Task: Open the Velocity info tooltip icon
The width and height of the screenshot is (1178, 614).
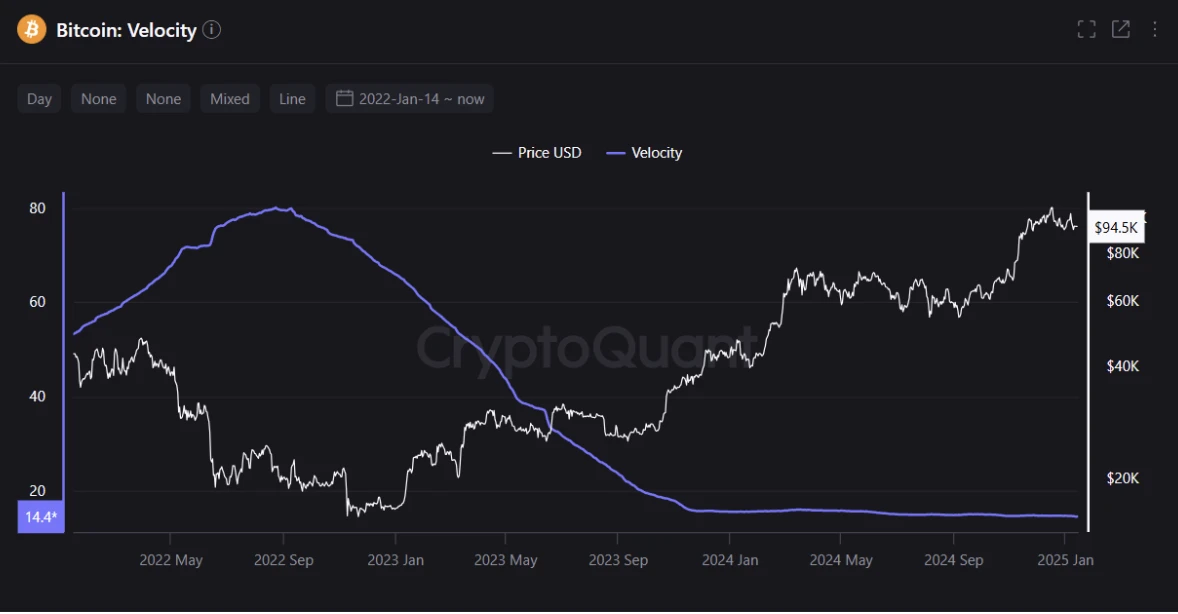Action: 212,30
